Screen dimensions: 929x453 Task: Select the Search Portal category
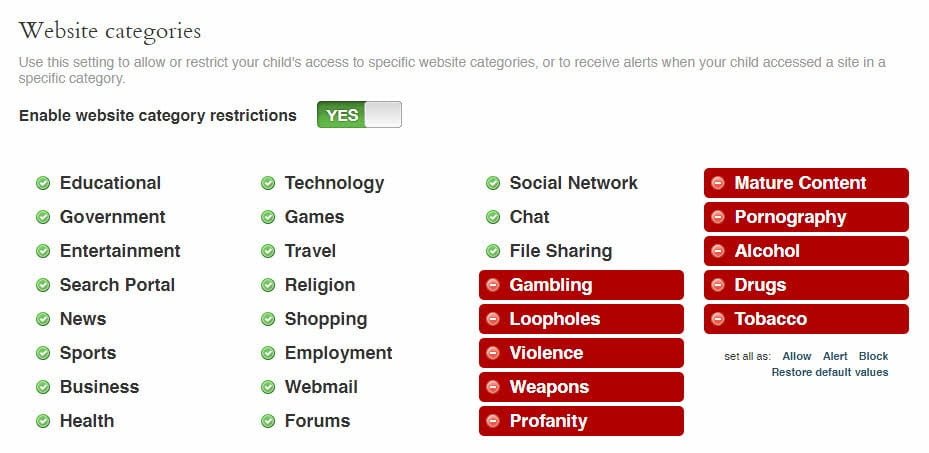(x=117, y=285)
